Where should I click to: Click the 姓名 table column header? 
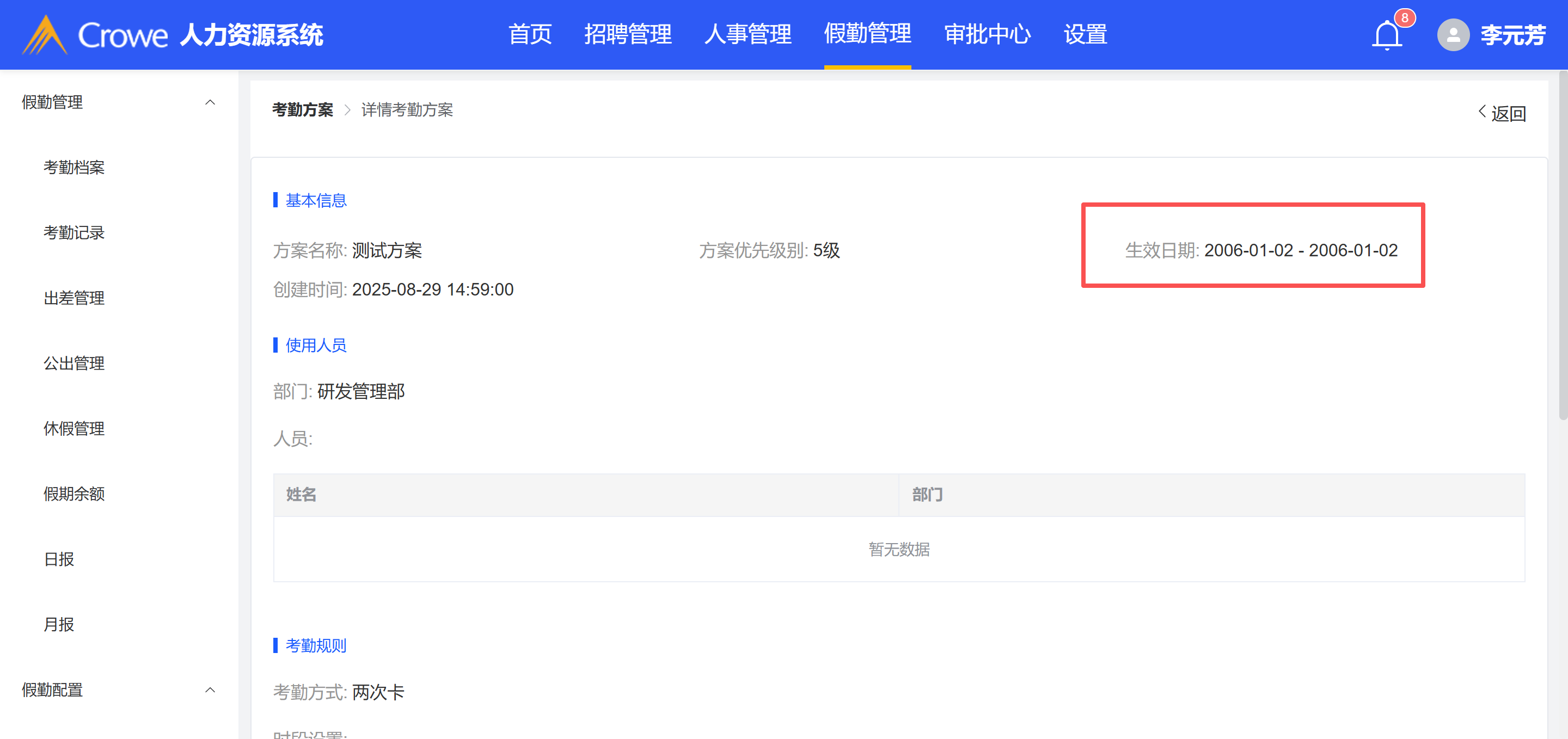[x=301, y=495]
